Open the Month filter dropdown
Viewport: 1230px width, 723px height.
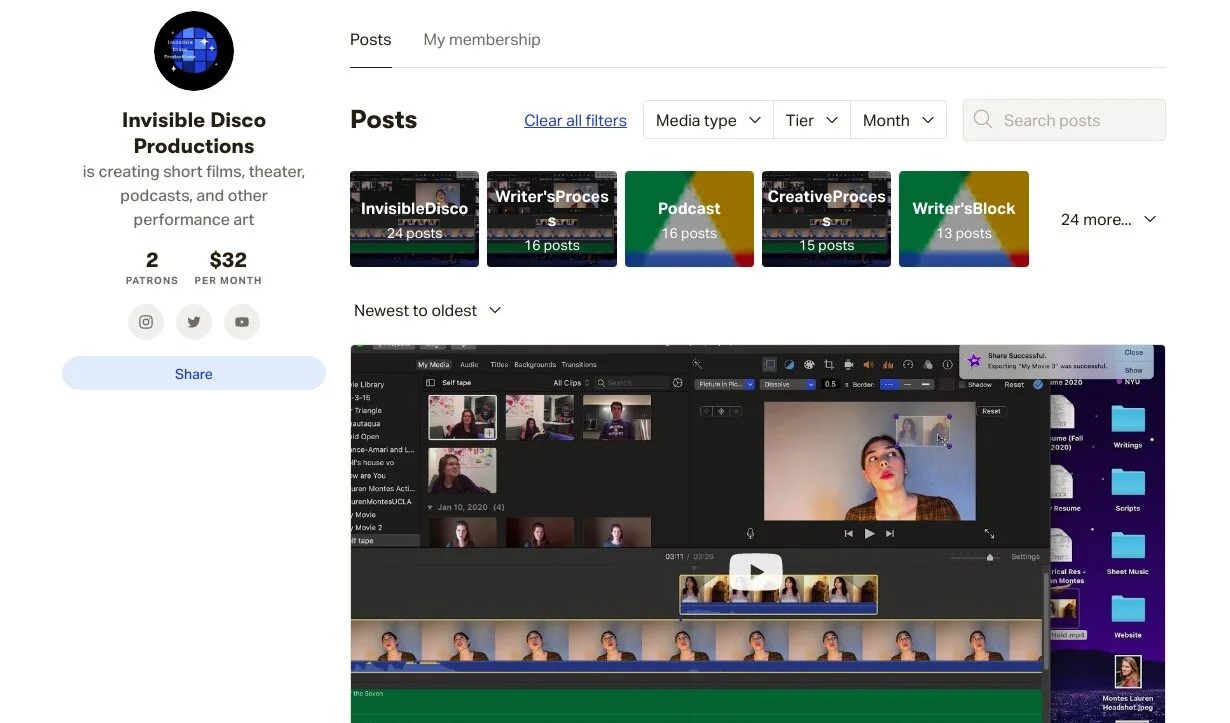898,120
